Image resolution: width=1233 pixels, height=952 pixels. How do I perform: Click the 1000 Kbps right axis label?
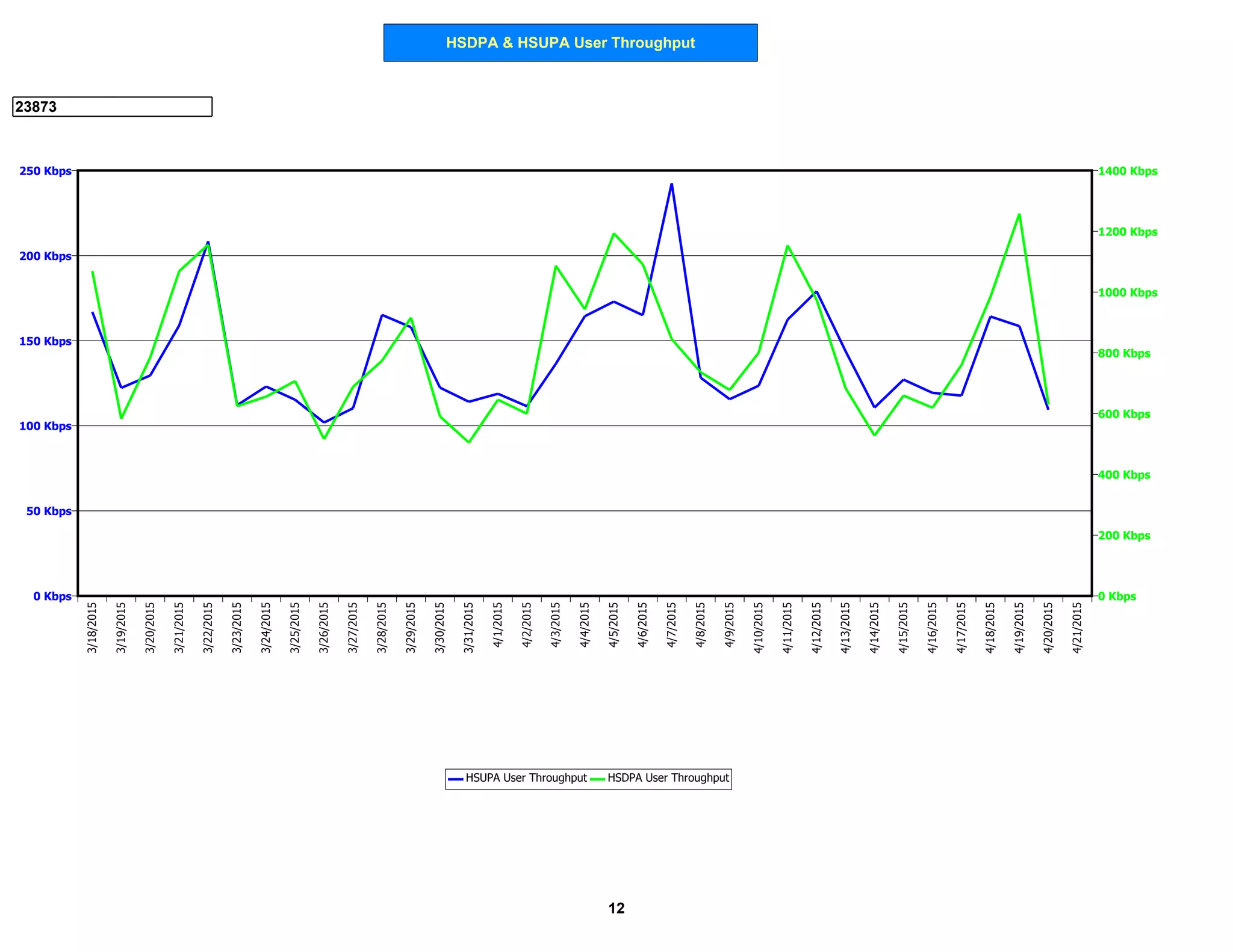tap(1127, 292)
